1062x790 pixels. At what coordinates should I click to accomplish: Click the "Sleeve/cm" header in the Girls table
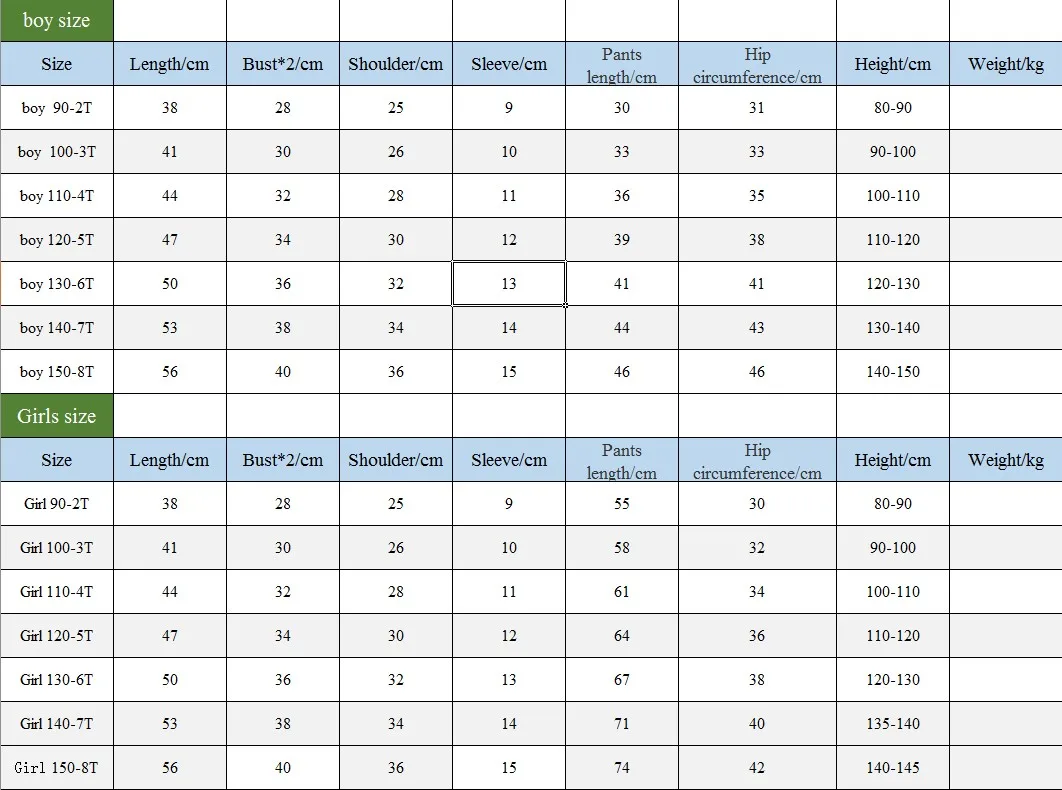(509, 460)
